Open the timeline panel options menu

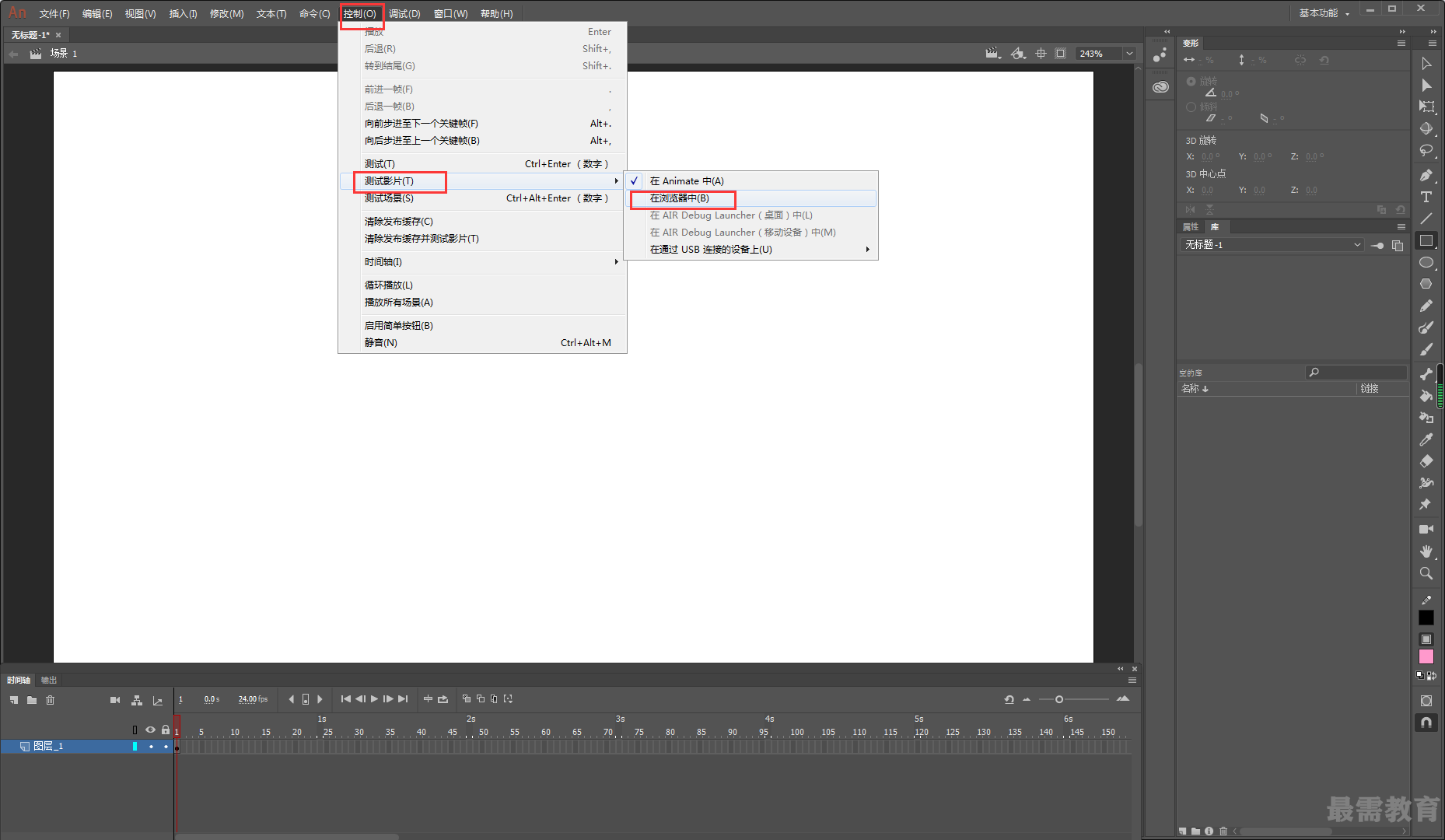point(1132,680)
